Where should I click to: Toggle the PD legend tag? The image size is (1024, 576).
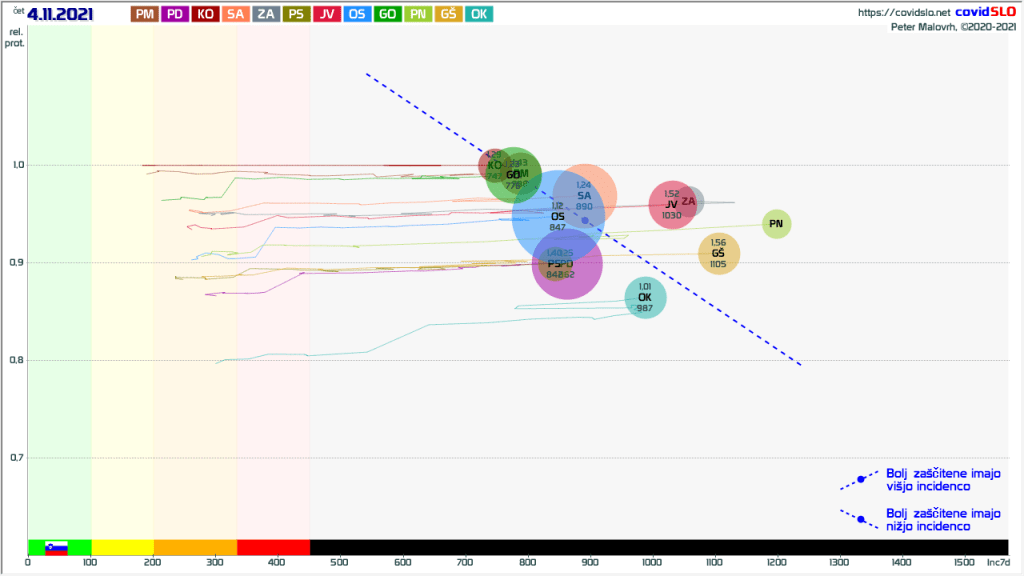(x=175, y=14)
